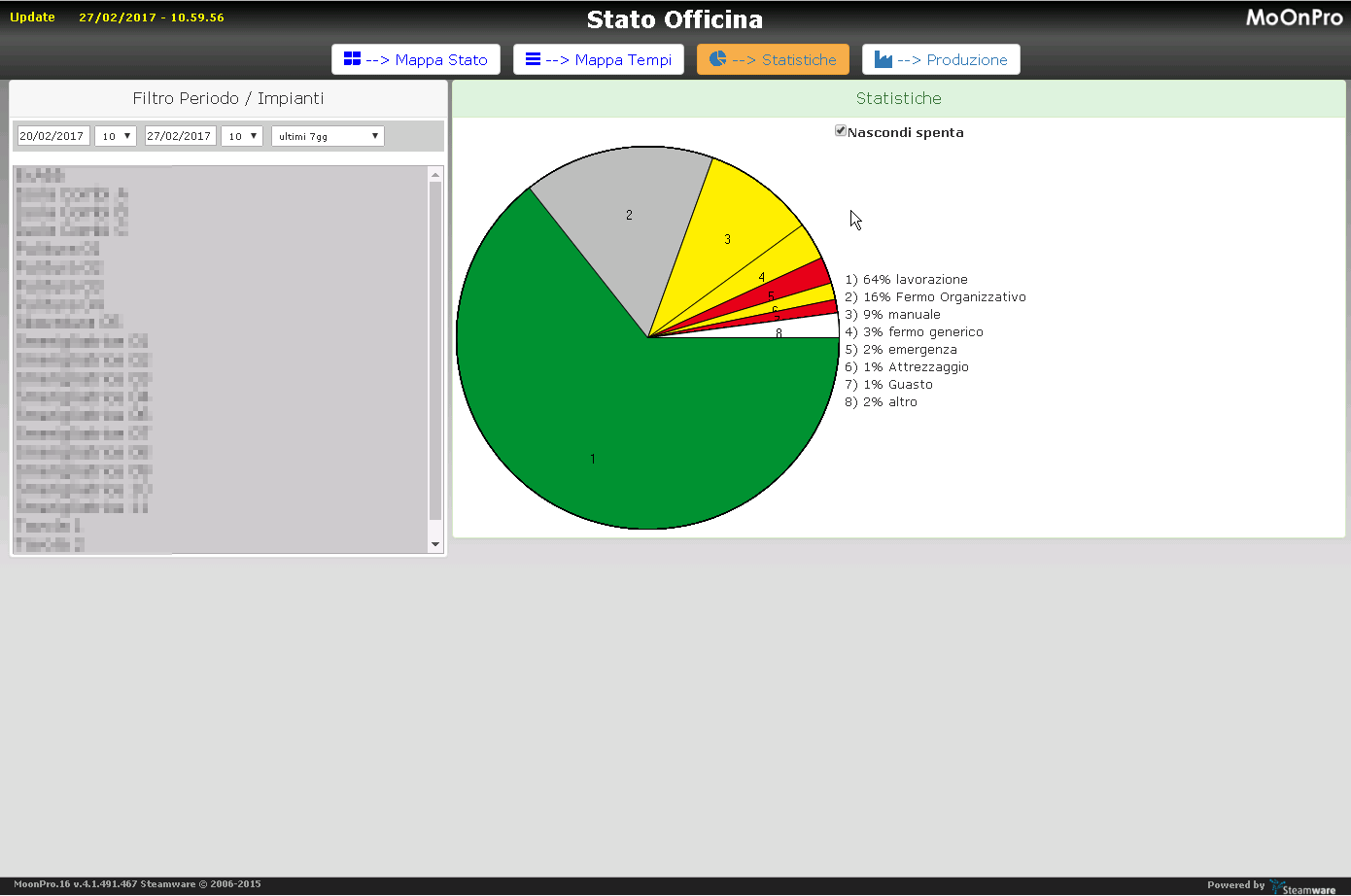
Task: Click legend entry 64% lavorazione
Action: (906, 280)
